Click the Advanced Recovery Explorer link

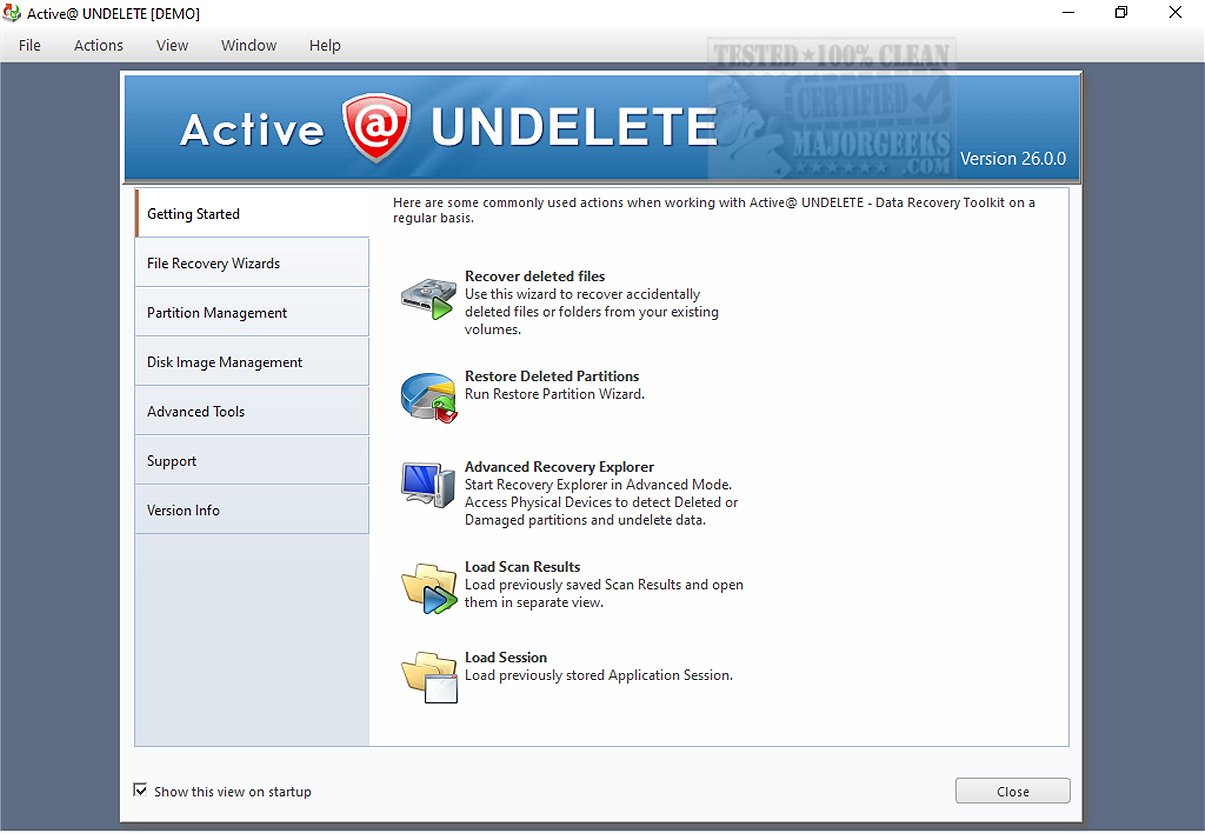(x=559, y=467)
